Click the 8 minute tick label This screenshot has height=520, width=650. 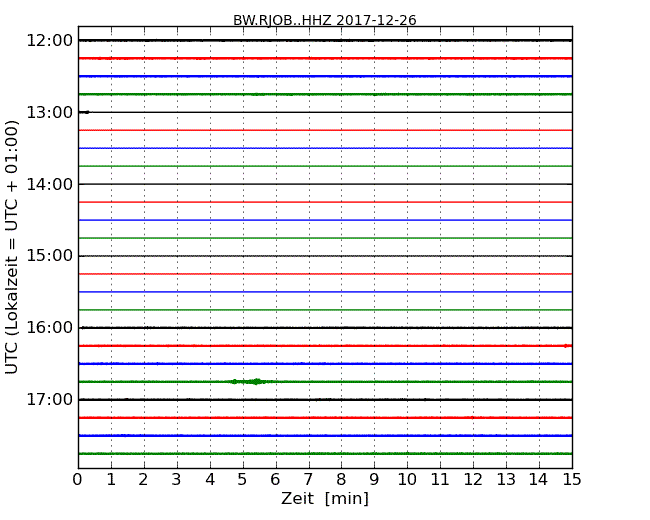[x=341, y=480]
